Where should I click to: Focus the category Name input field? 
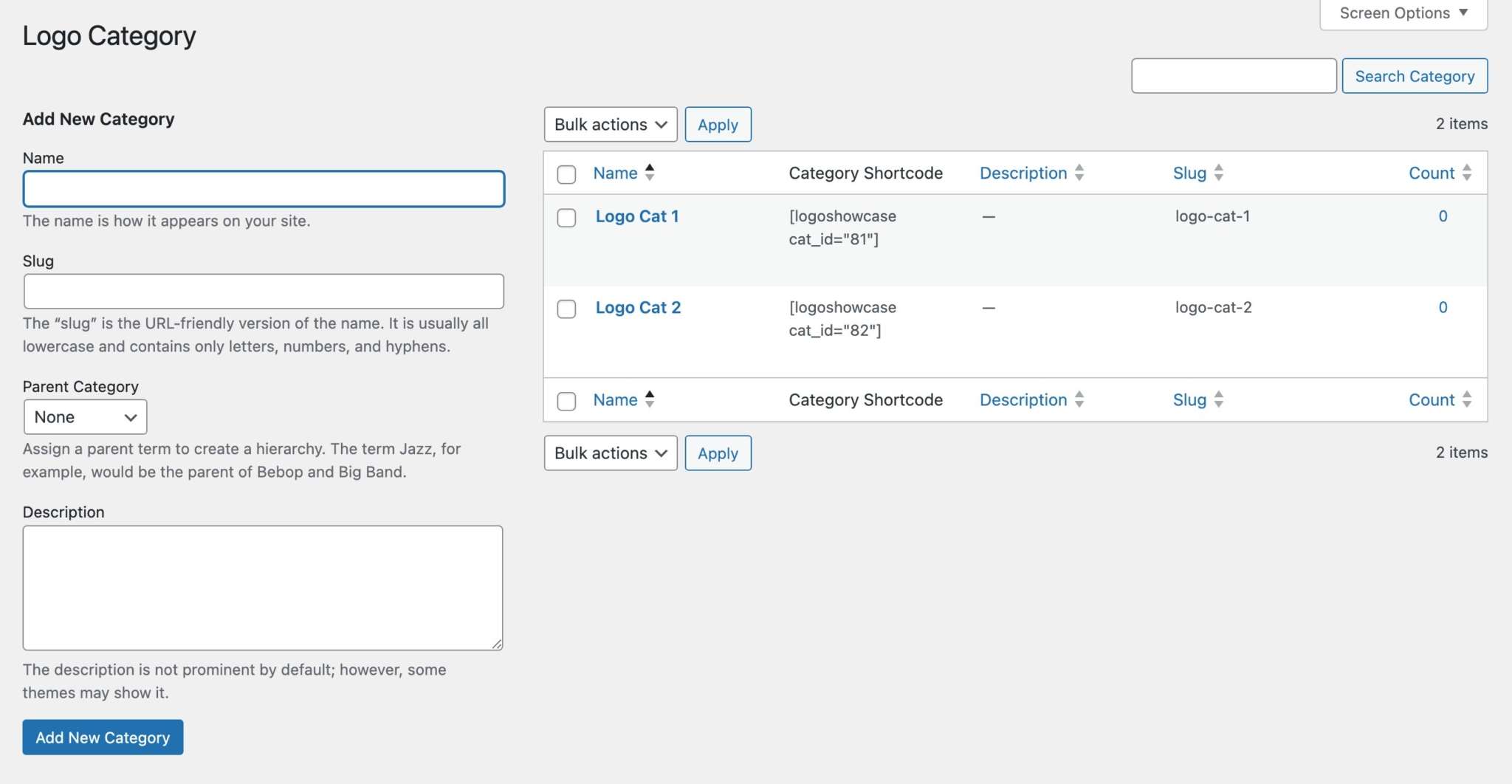tap(264, 189)
